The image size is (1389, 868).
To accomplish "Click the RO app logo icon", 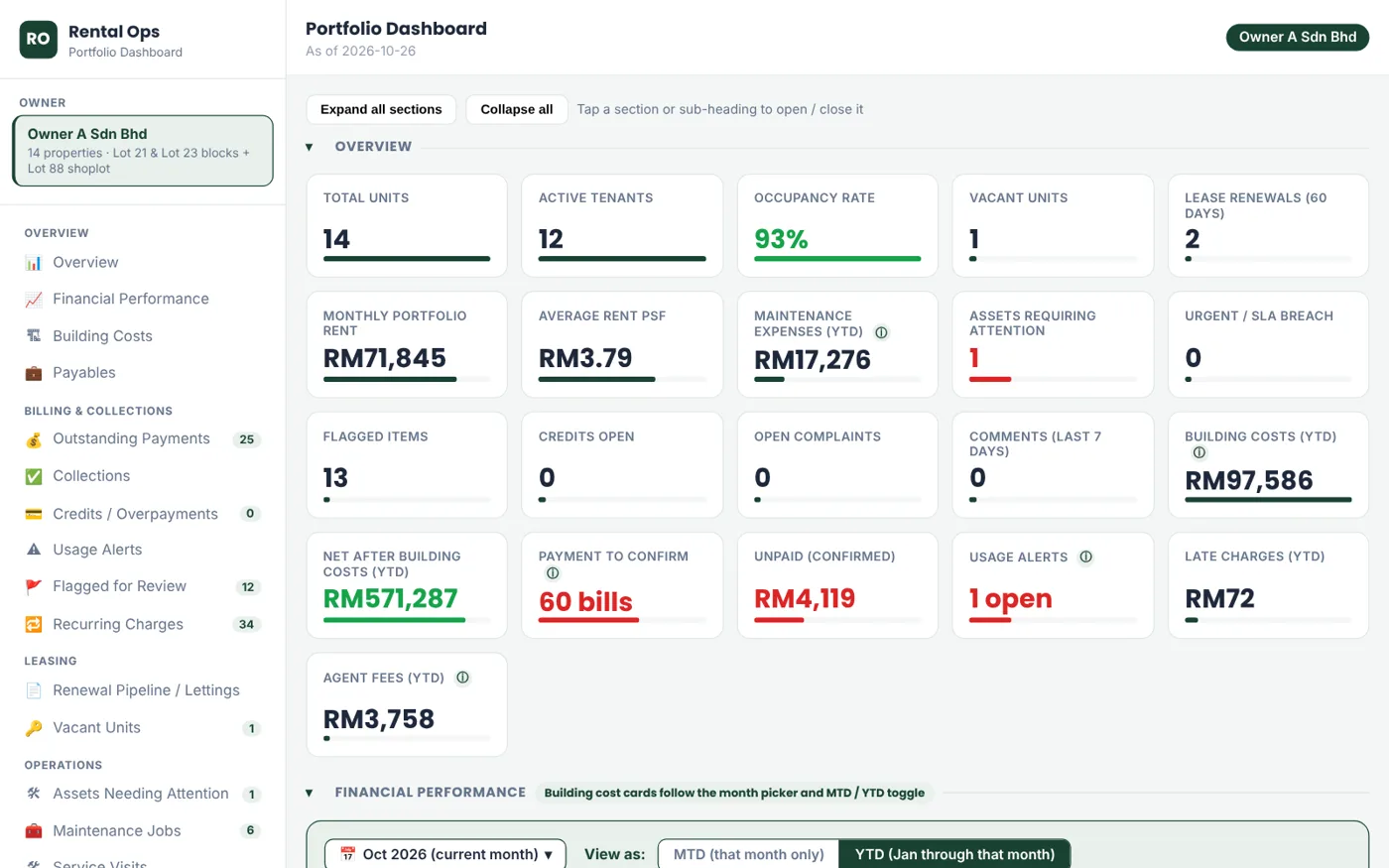I will (39, 40).
